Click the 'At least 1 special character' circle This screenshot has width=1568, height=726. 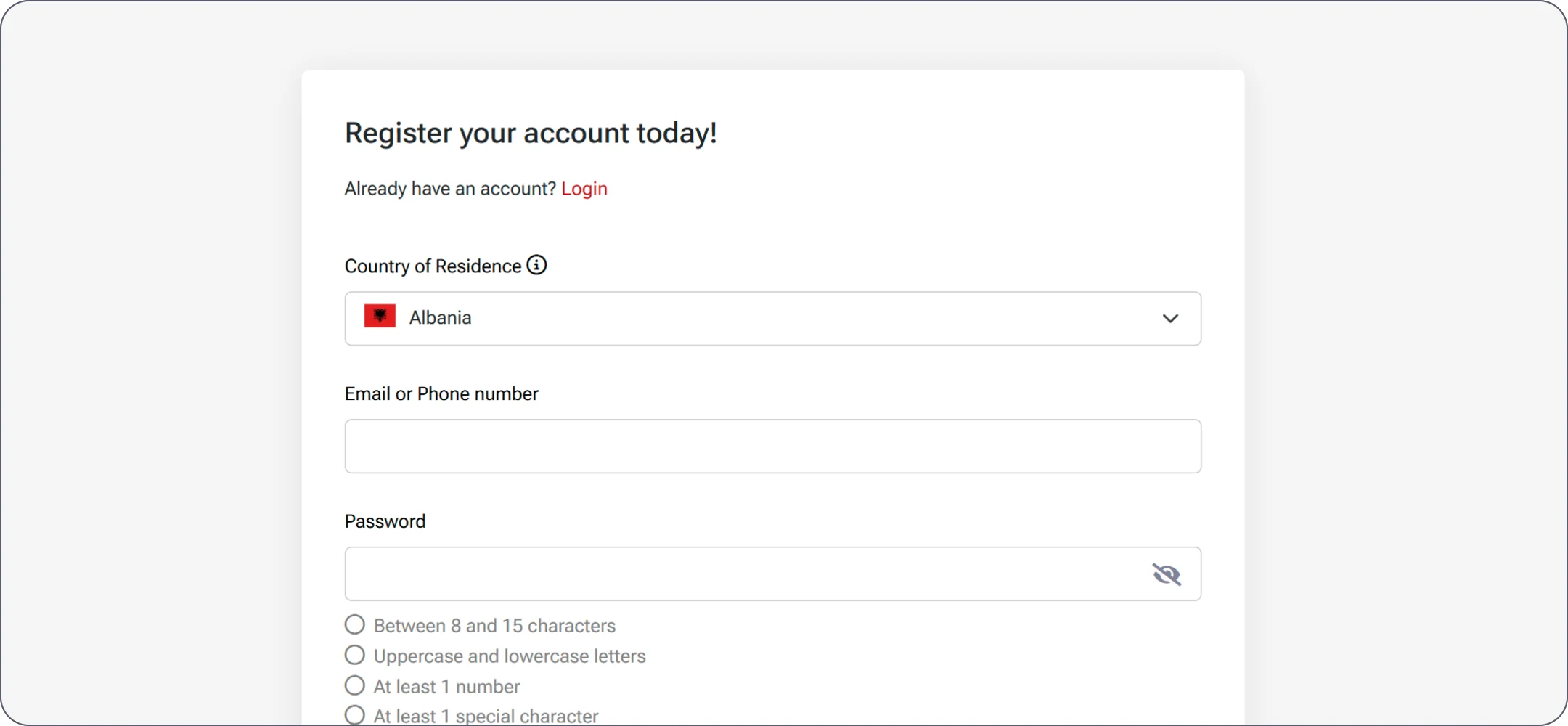pyautogui.click(x=355, y=714)
